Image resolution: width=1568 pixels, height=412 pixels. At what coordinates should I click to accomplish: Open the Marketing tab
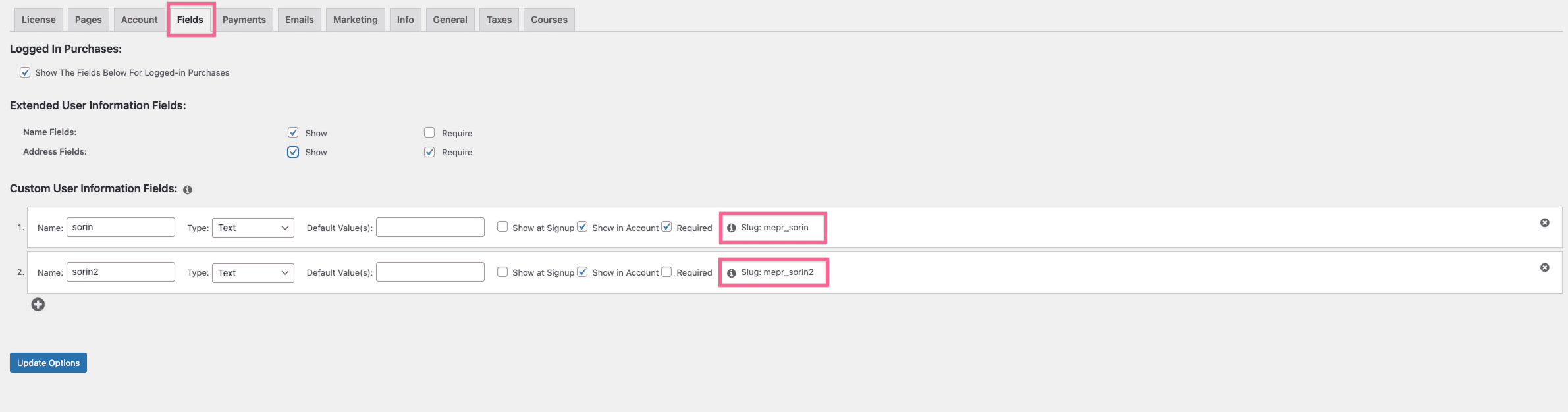click(x=356, y=20)
